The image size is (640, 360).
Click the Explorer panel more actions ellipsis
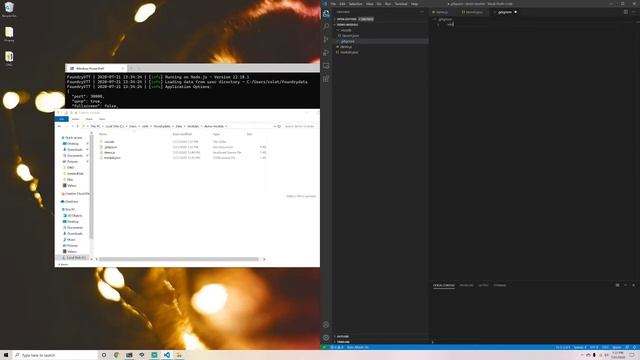tap(422, 12)
